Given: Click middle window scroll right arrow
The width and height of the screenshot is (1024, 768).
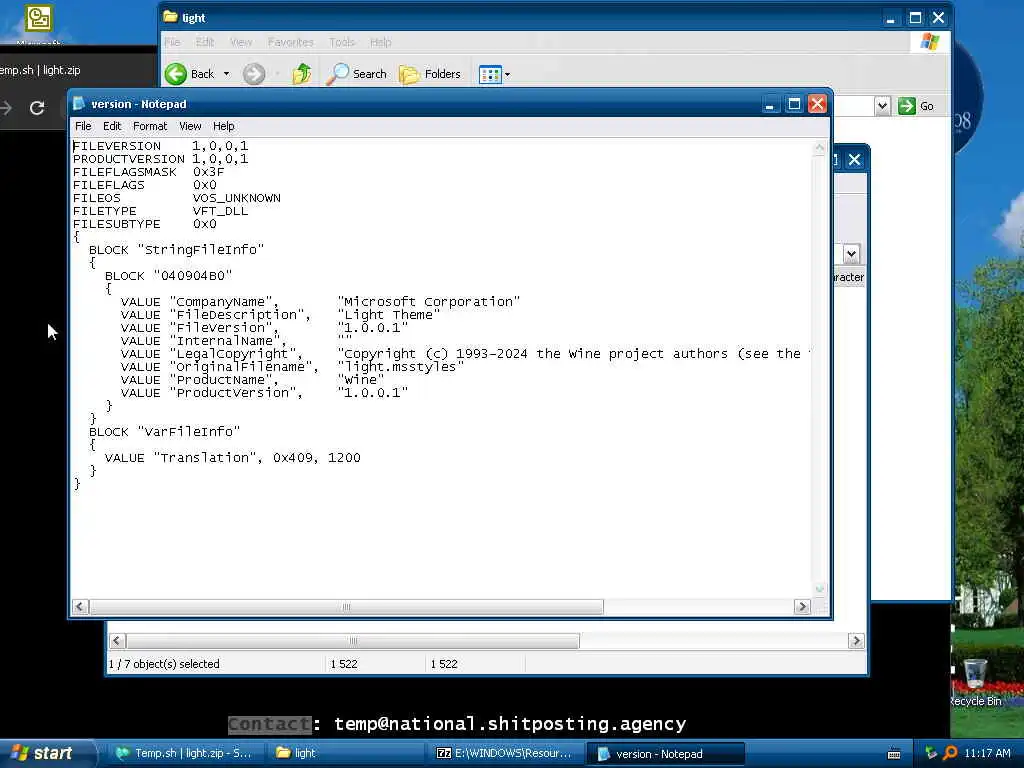Looking at the screenshot, I should 856,641.
